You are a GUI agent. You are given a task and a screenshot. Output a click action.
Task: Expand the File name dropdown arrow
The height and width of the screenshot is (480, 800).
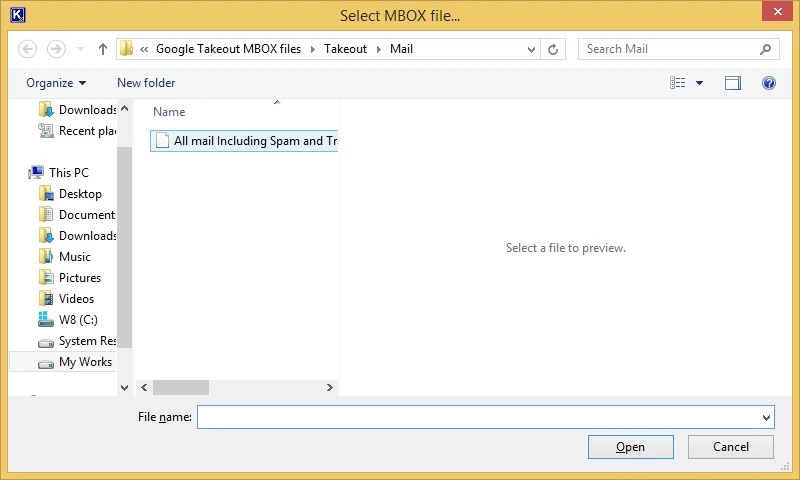pos(766,417)
